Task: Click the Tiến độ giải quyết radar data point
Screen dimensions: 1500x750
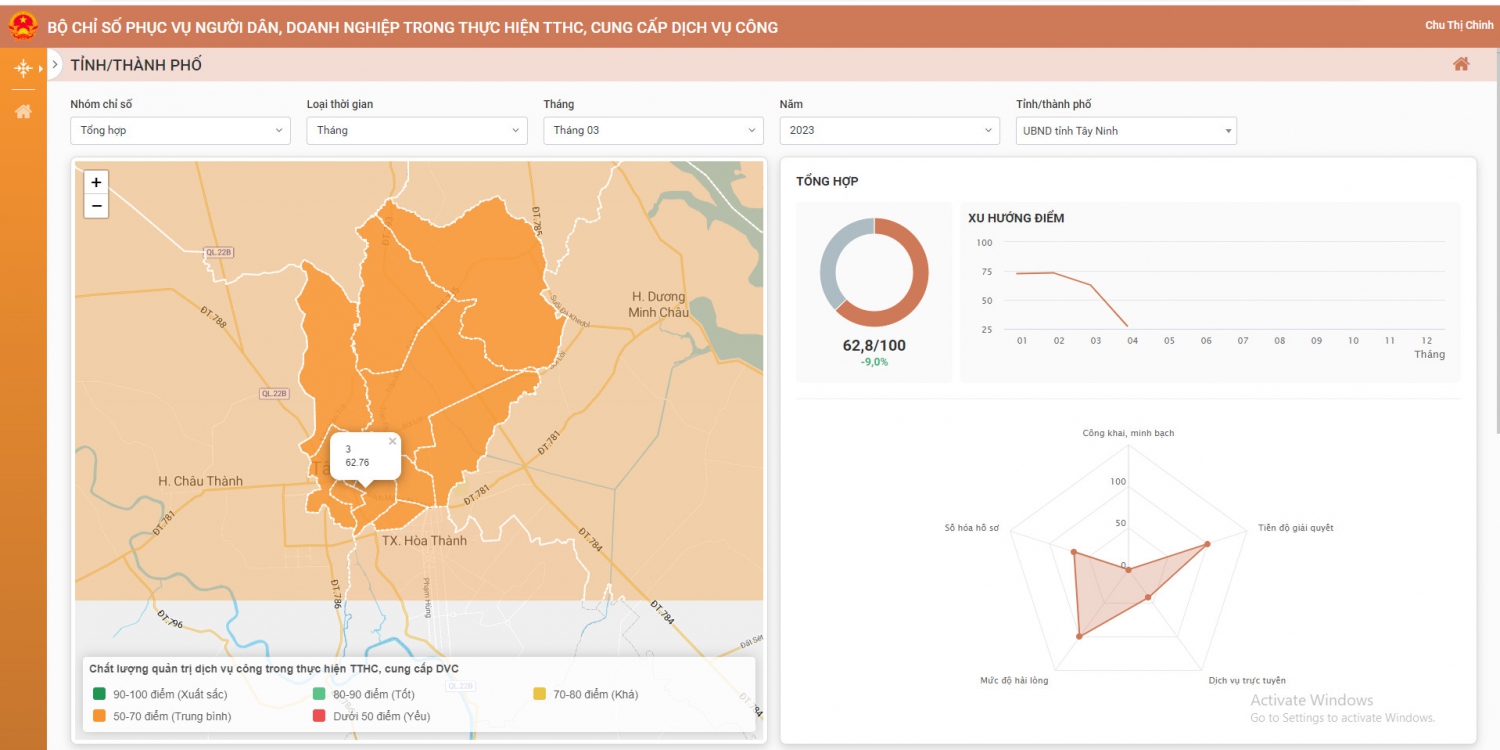Action: point(1207,544)
